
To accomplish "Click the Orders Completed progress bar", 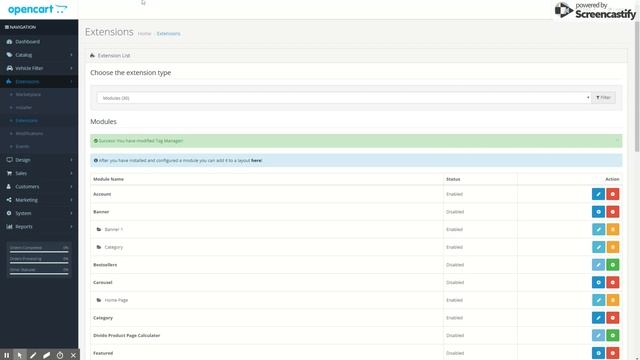I will [39, 251].
